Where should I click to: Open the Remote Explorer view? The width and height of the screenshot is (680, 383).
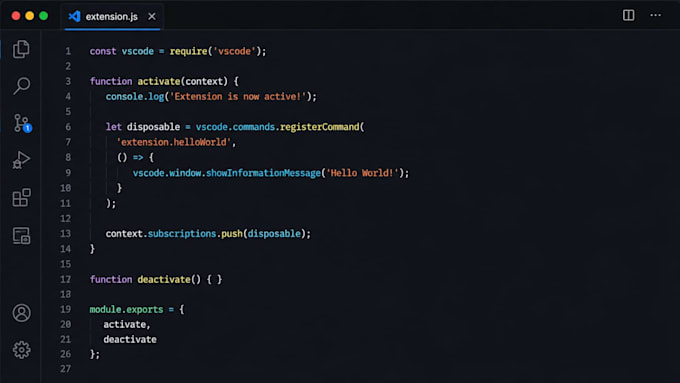[x=21, y=236]
